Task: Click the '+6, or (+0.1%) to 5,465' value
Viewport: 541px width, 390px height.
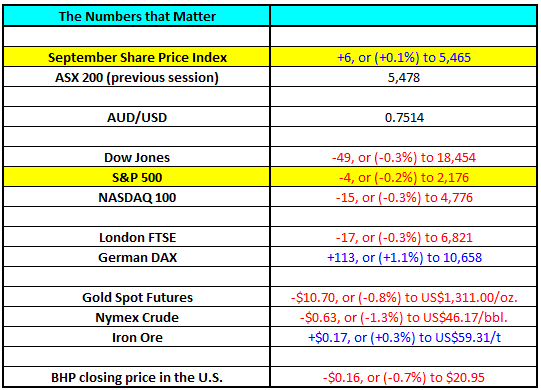Action: [x=404, y=57]
